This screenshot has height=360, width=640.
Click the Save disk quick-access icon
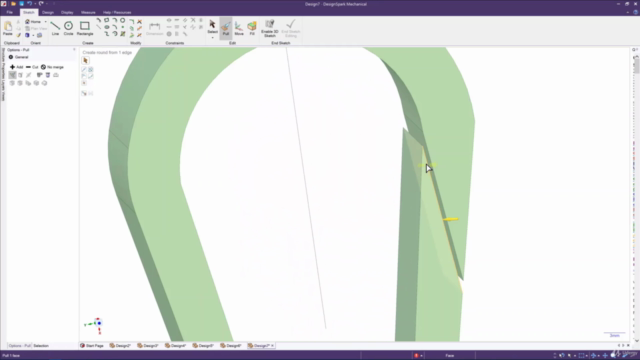[21, 4]
